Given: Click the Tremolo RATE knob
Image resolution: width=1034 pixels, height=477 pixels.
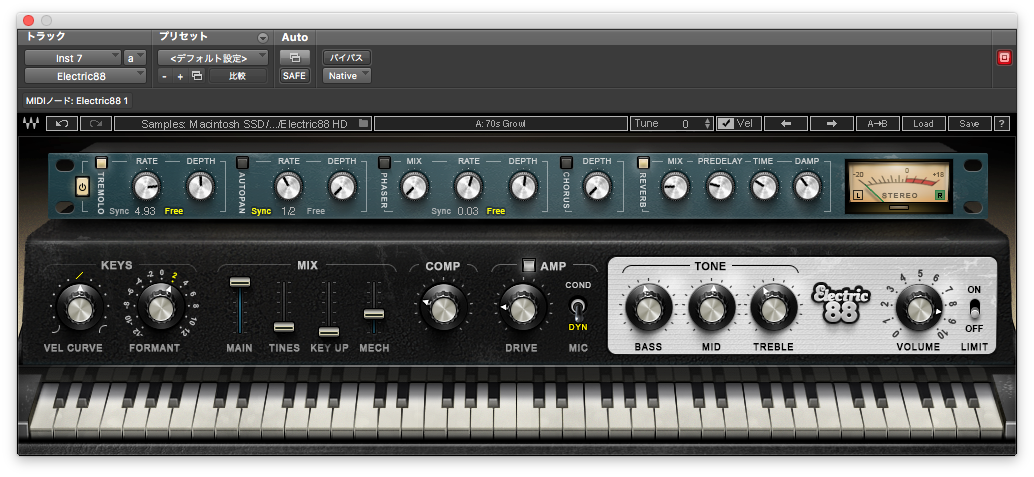Looking at the screenshot, I should 147,187.
